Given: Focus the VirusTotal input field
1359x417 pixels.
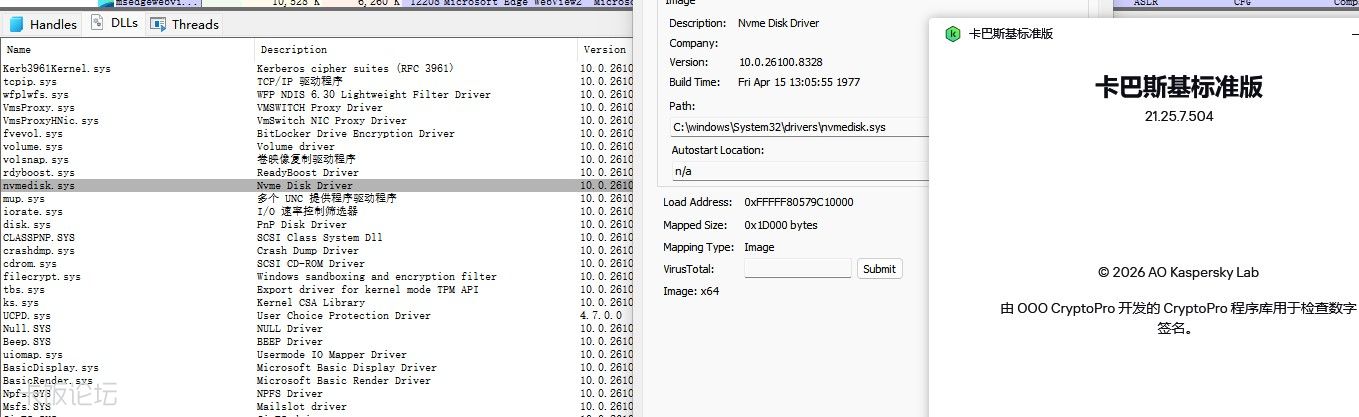Looking at the screenshot, I should [798, 268].
